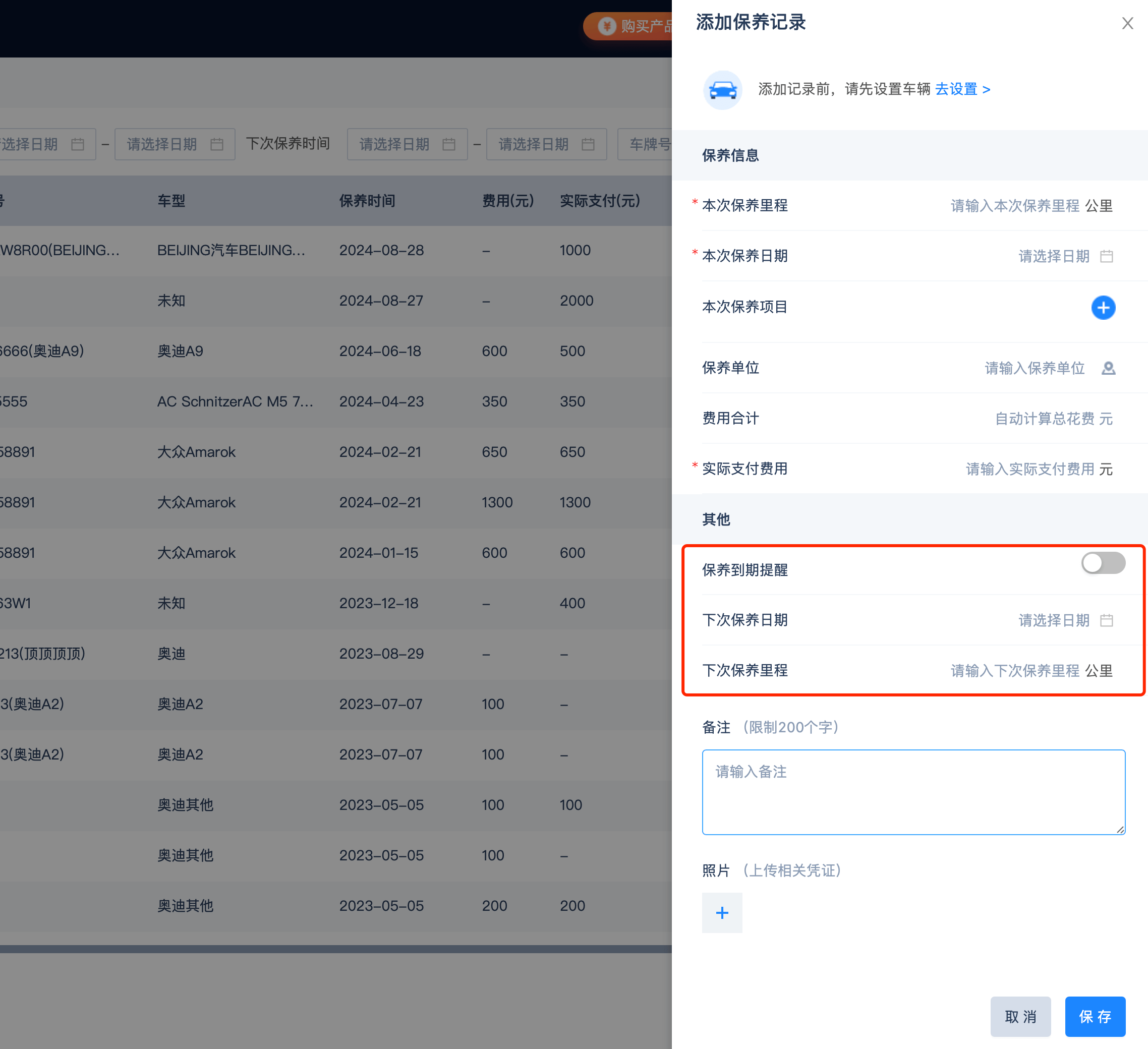Open date picker left of 下次保养时间 label
The image size is (1148, 1049).
(174, 144)
